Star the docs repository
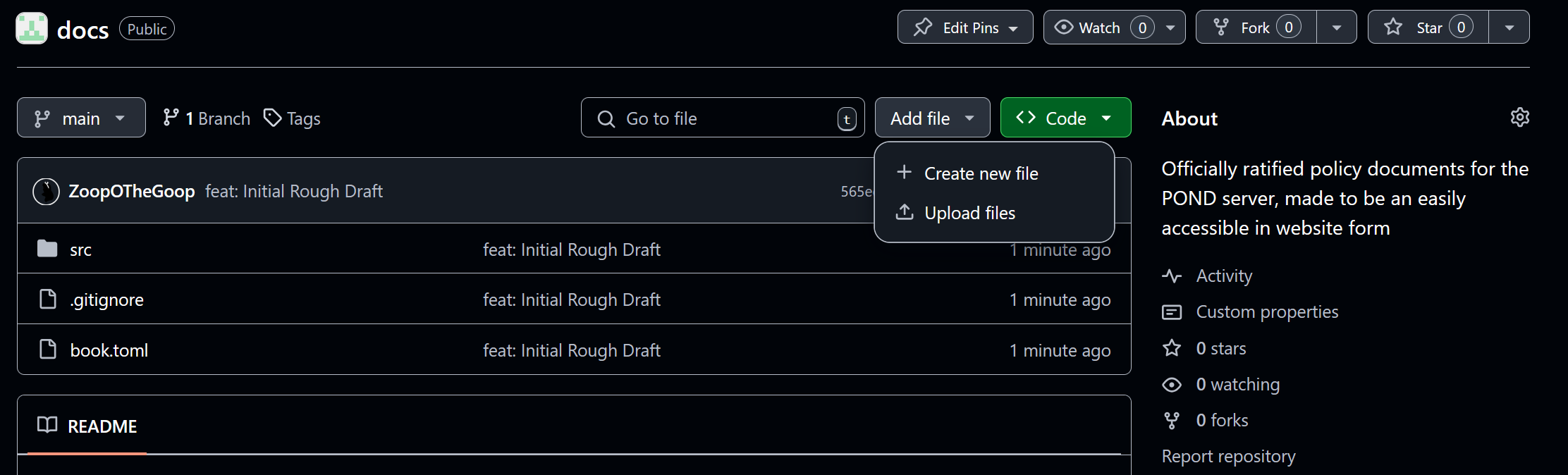The image size is (1568, 475). coord(1428,27)
